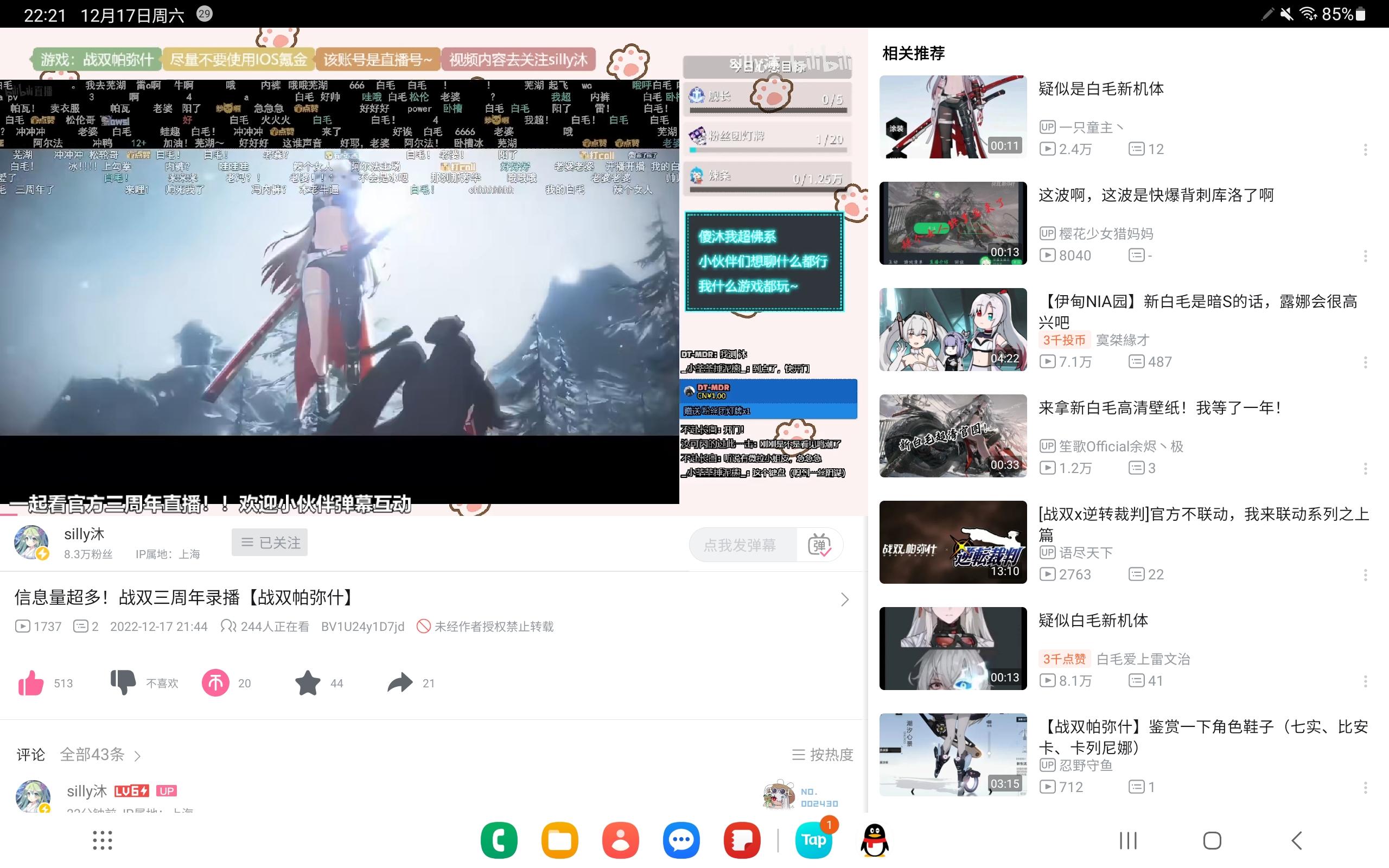Viewport: 1389px width, 868px height.
Task: Tap the star favorite icon
Action: (308, 682)
